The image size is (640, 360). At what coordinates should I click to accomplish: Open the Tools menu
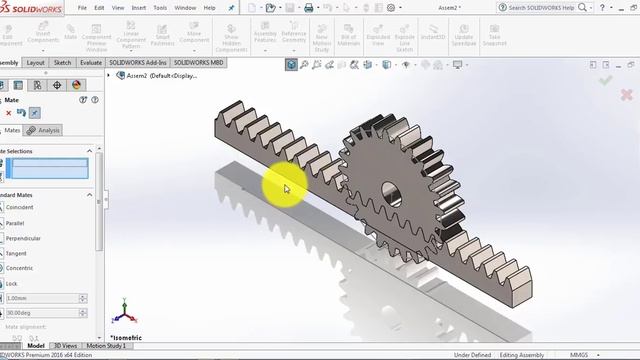pos(160,8)
